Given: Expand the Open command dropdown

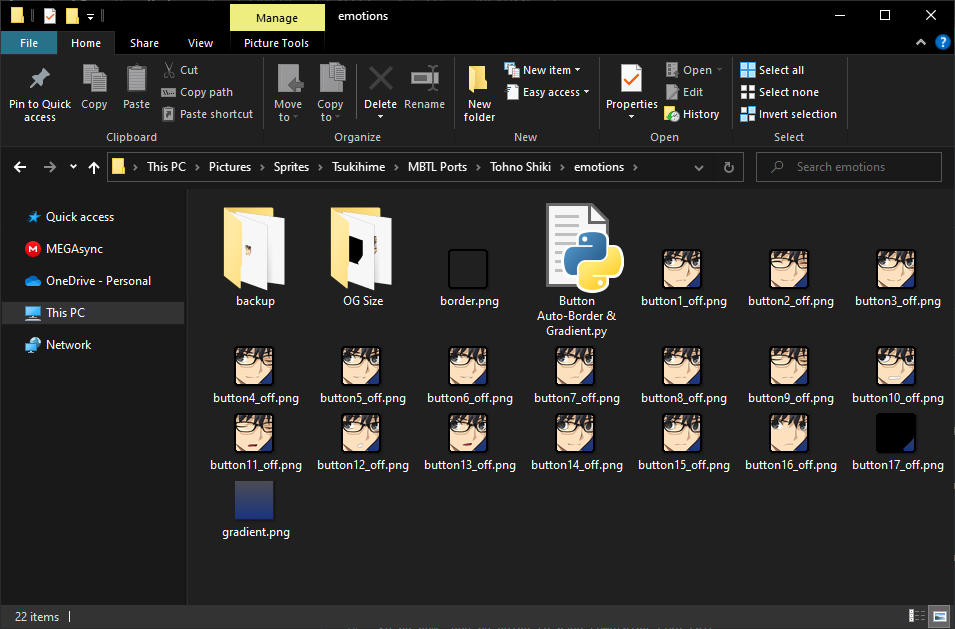Looking at the screenshot, I should (x=719, y=70).
